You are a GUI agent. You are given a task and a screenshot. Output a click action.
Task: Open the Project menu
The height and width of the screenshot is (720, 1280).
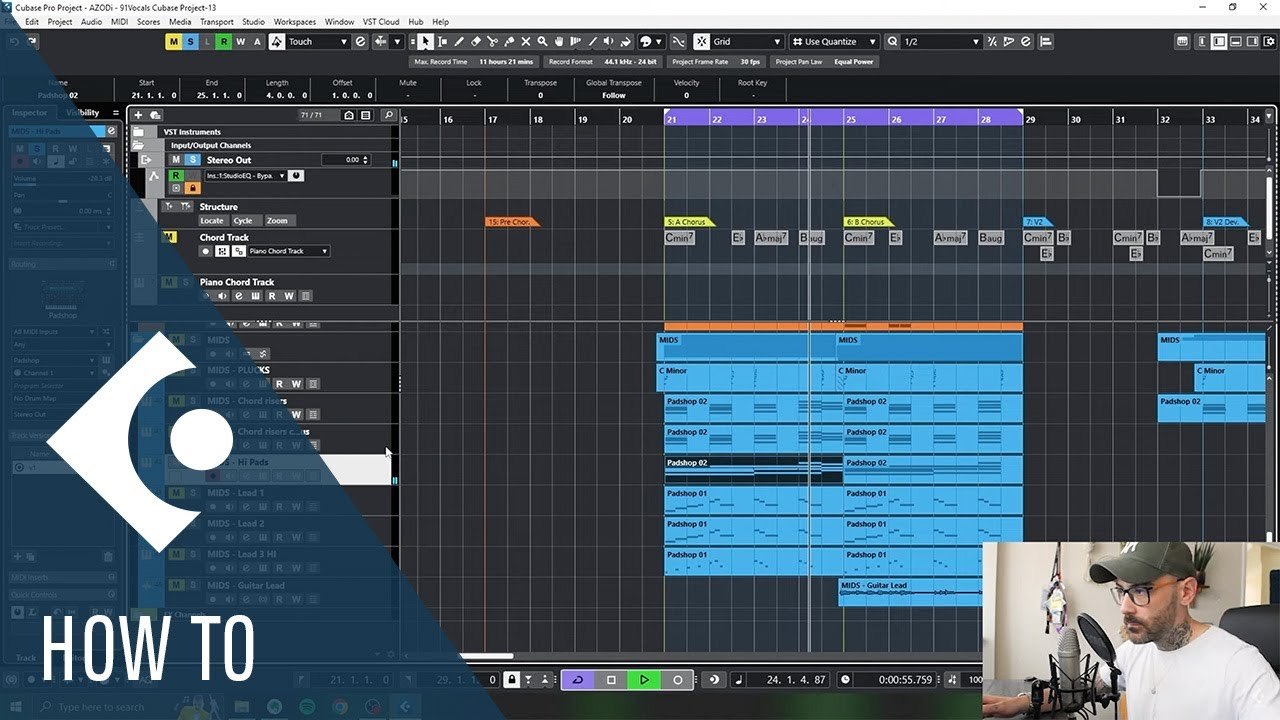point(60,21)
